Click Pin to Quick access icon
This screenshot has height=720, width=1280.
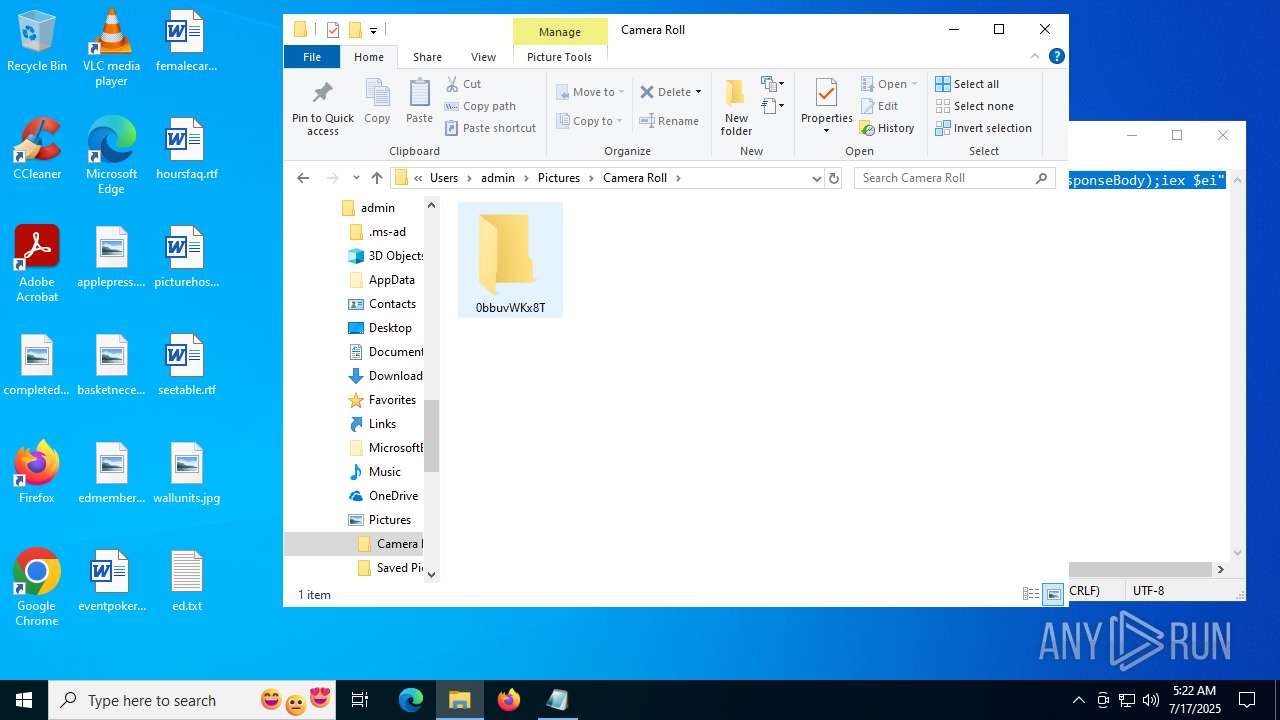[x=322, y=94]
